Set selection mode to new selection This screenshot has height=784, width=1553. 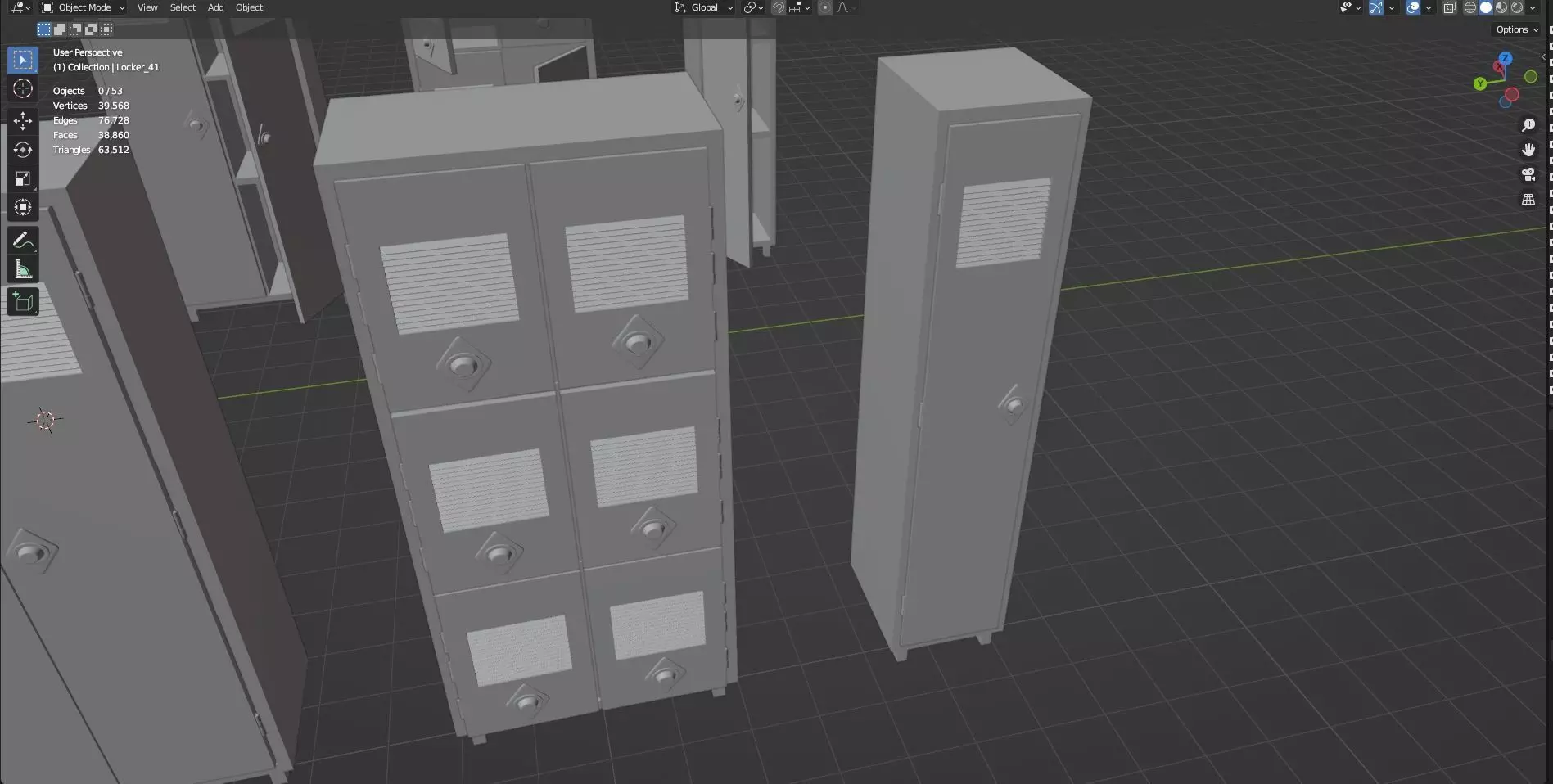[44, 29]
